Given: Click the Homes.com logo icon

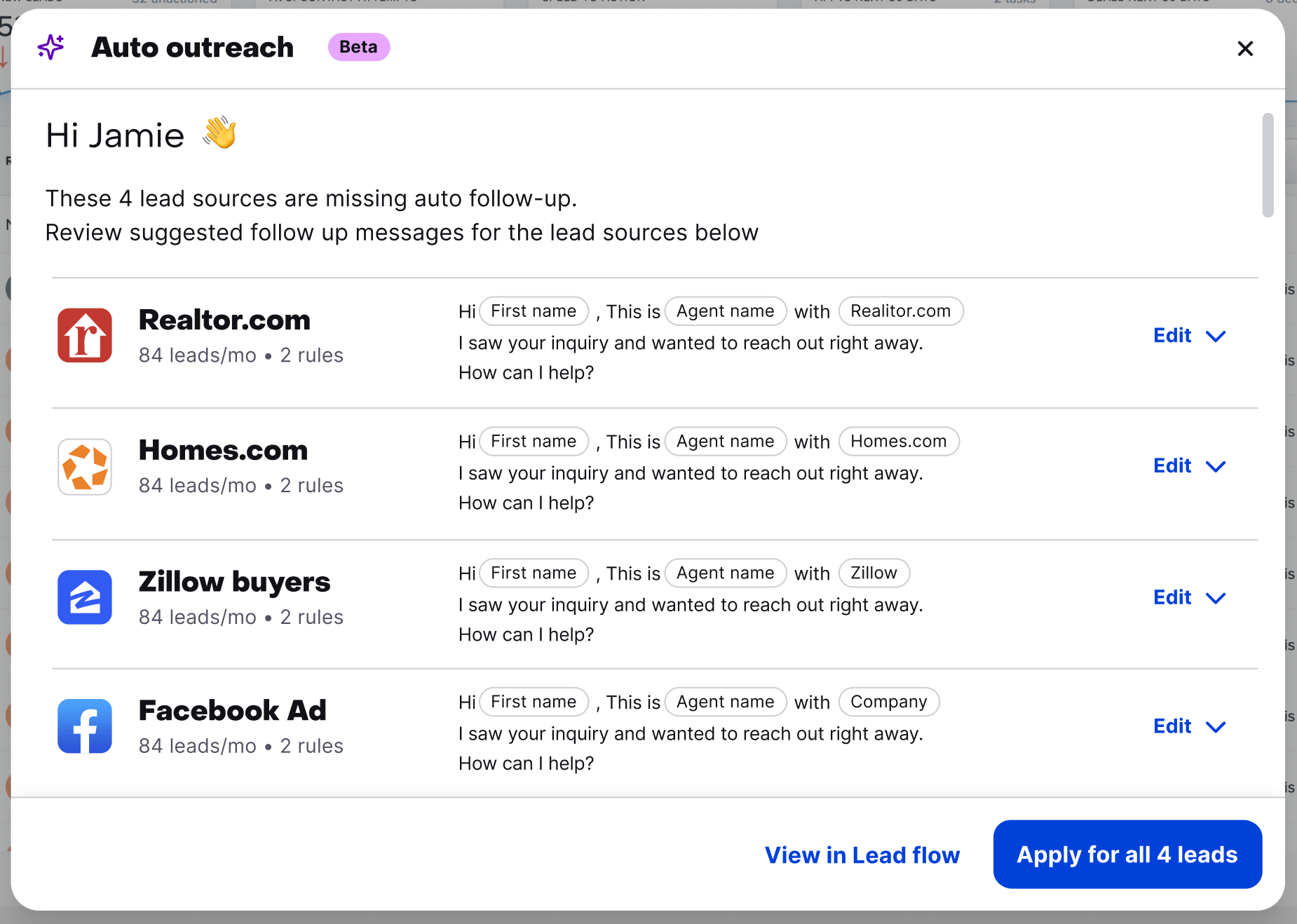Looking at the screenshot, I should point(85,467).
